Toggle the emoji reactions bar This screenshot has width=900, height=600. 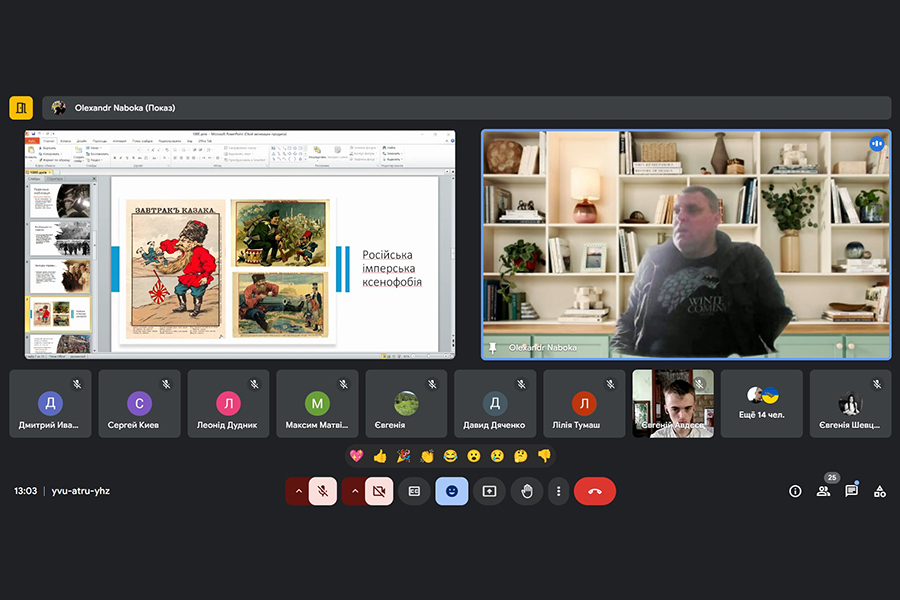click(452, 491)
